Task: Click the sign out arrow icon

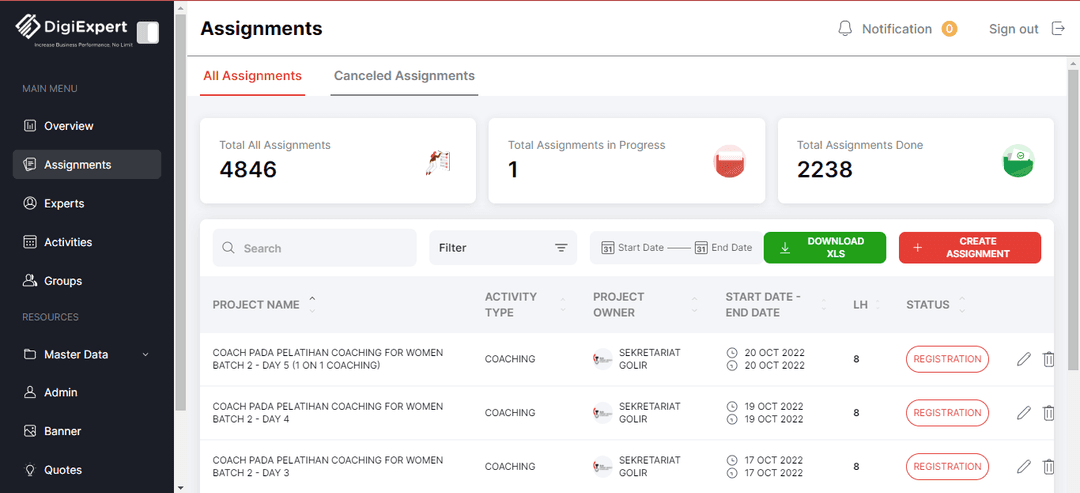Action: [1058, 29]
